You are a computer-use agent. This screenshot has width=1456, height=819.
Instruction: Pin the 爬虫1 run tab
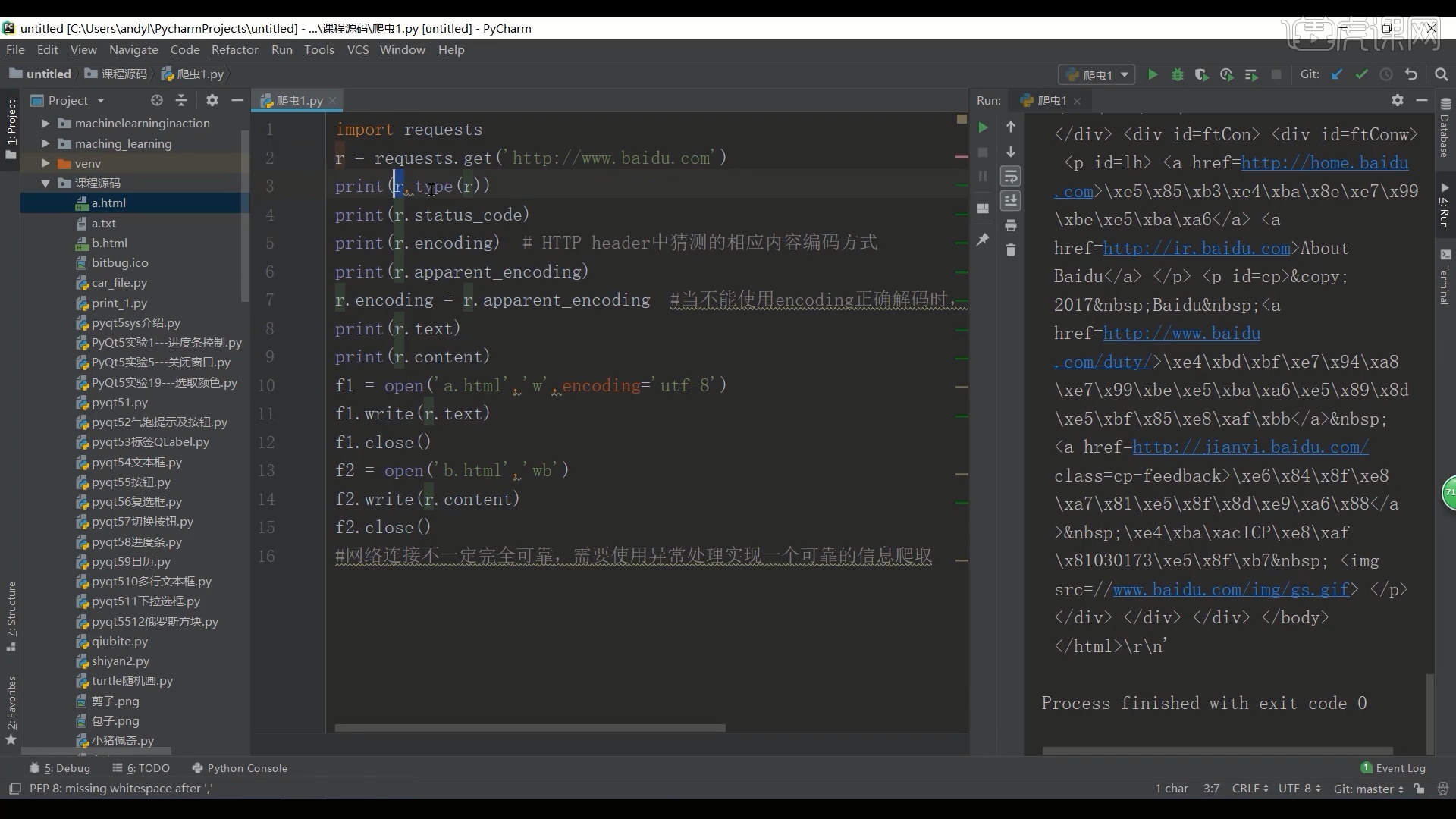click(x=984, y=240)
